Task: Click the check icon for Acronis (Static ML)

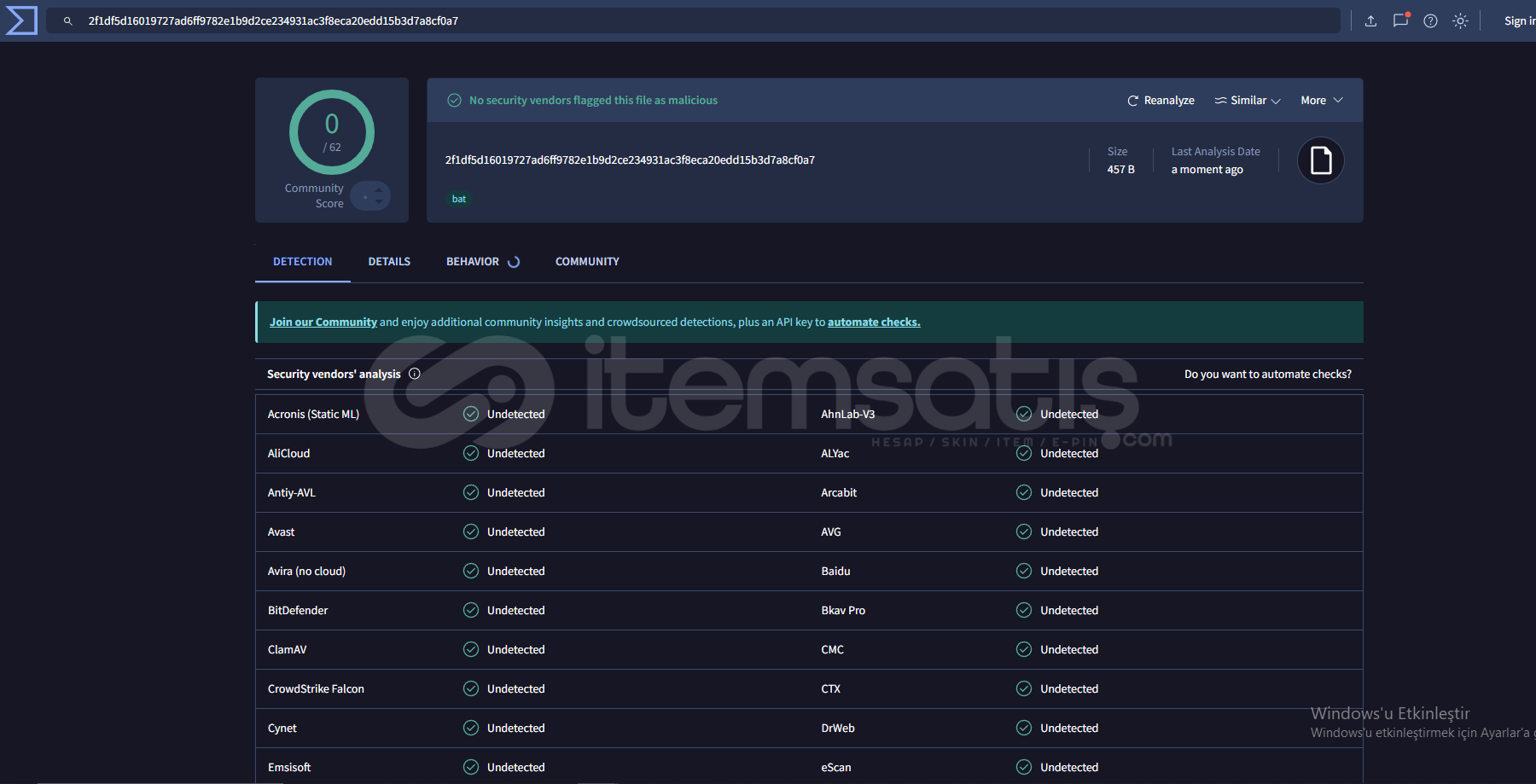Action: click(x=471, y=415)
